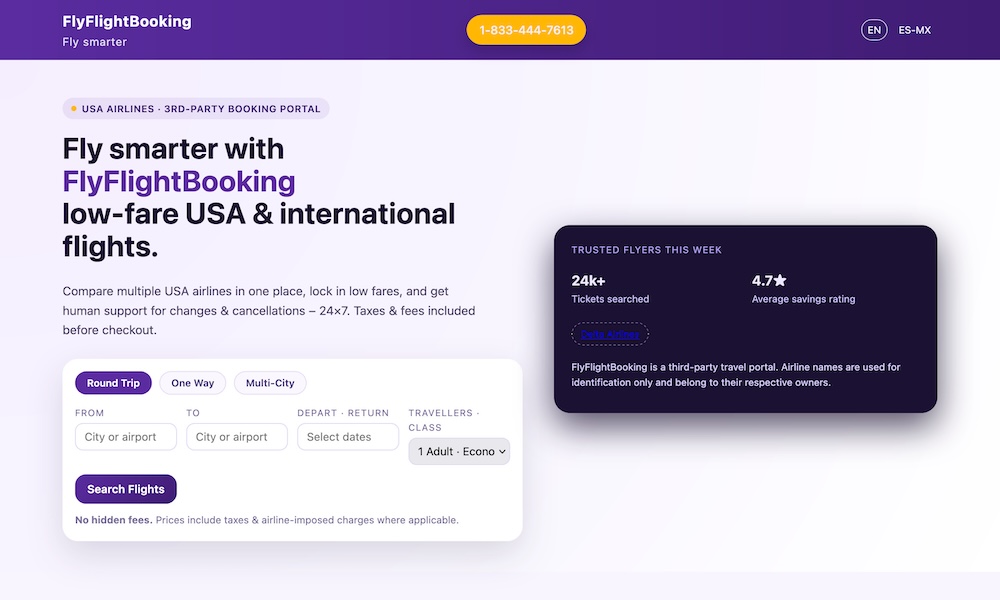Click the yellow dot in the USA Airlines badge
Image resolution: width=1000 pixels, height=600 pixels.
(x=72, y=108)
